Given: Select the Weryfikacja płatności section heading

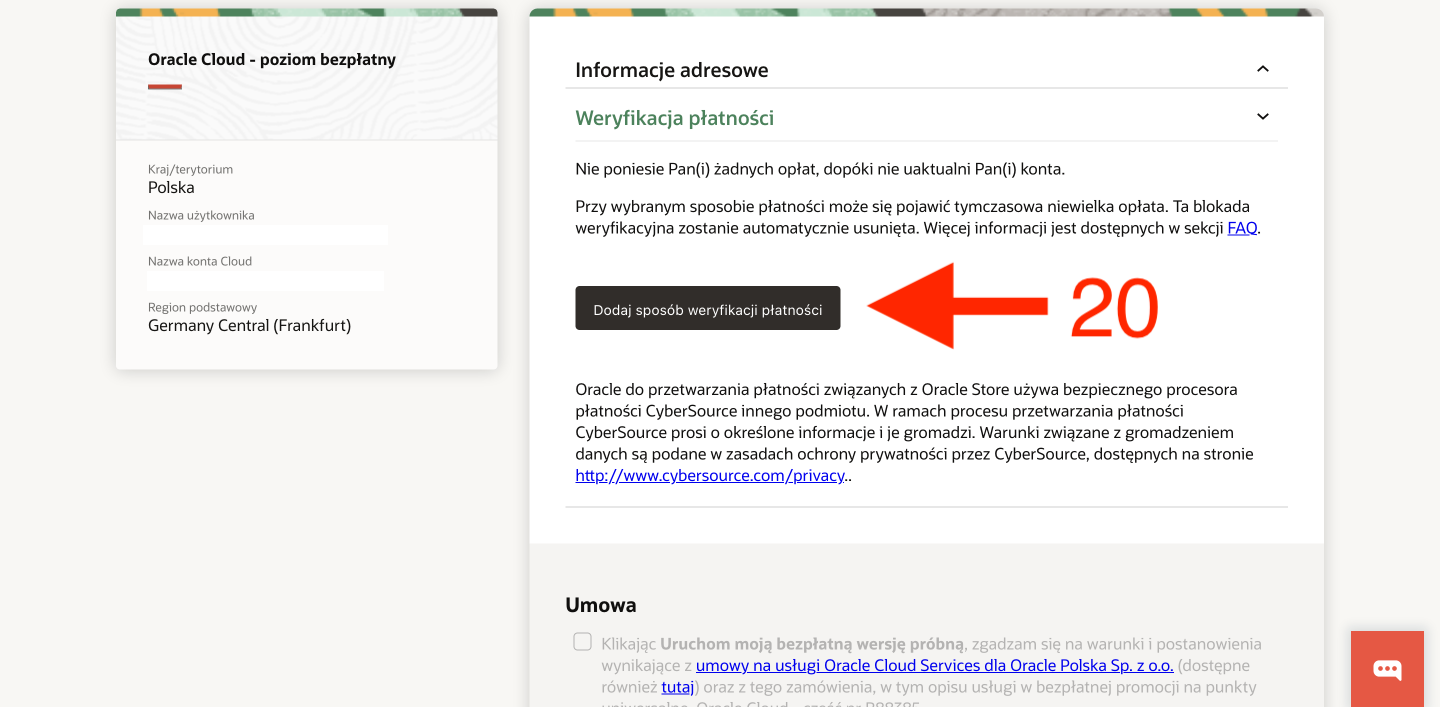Looking at the screenshot, I should (674, 118).
